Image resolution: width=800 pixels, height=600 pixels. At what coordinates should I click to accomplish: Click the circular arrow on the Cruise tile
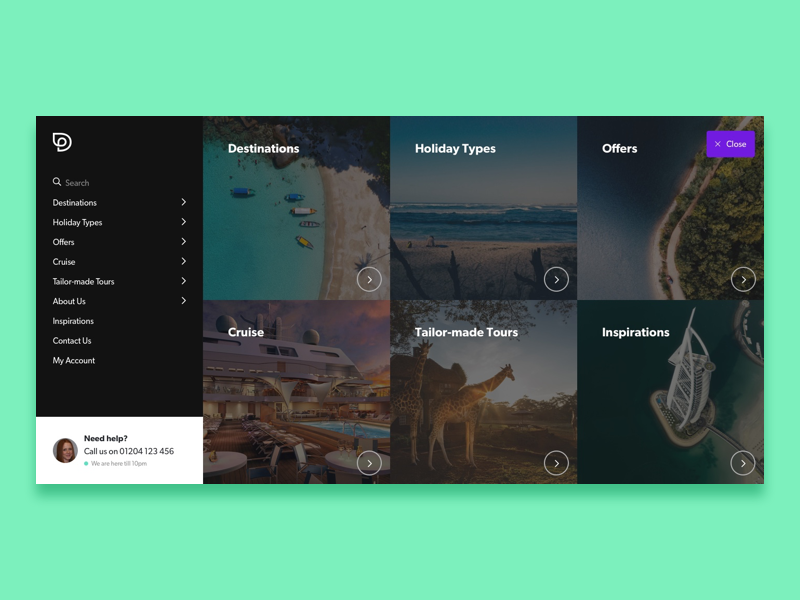tap(369, 463)
